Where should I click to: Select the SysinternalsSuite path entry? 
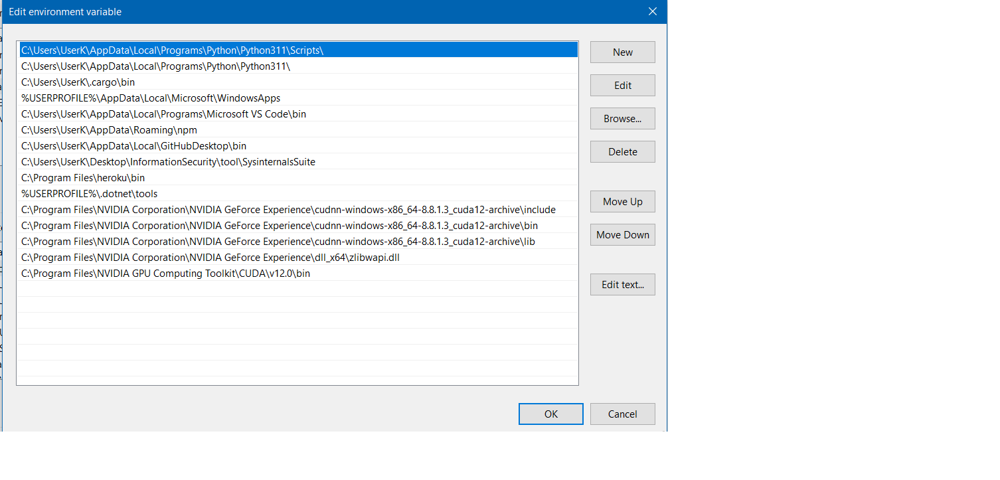(298, 162)
